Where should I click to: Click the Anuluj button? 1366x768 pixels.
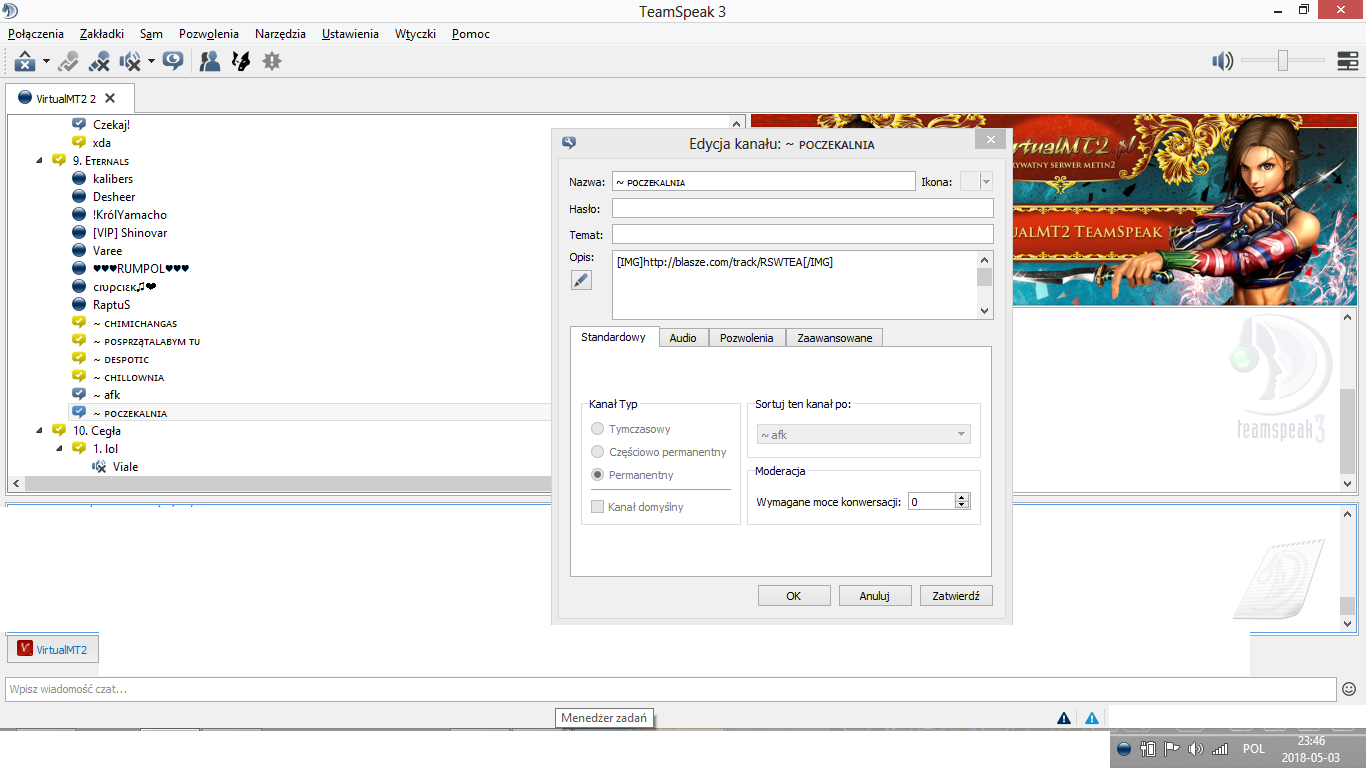[x=875, y=596]
